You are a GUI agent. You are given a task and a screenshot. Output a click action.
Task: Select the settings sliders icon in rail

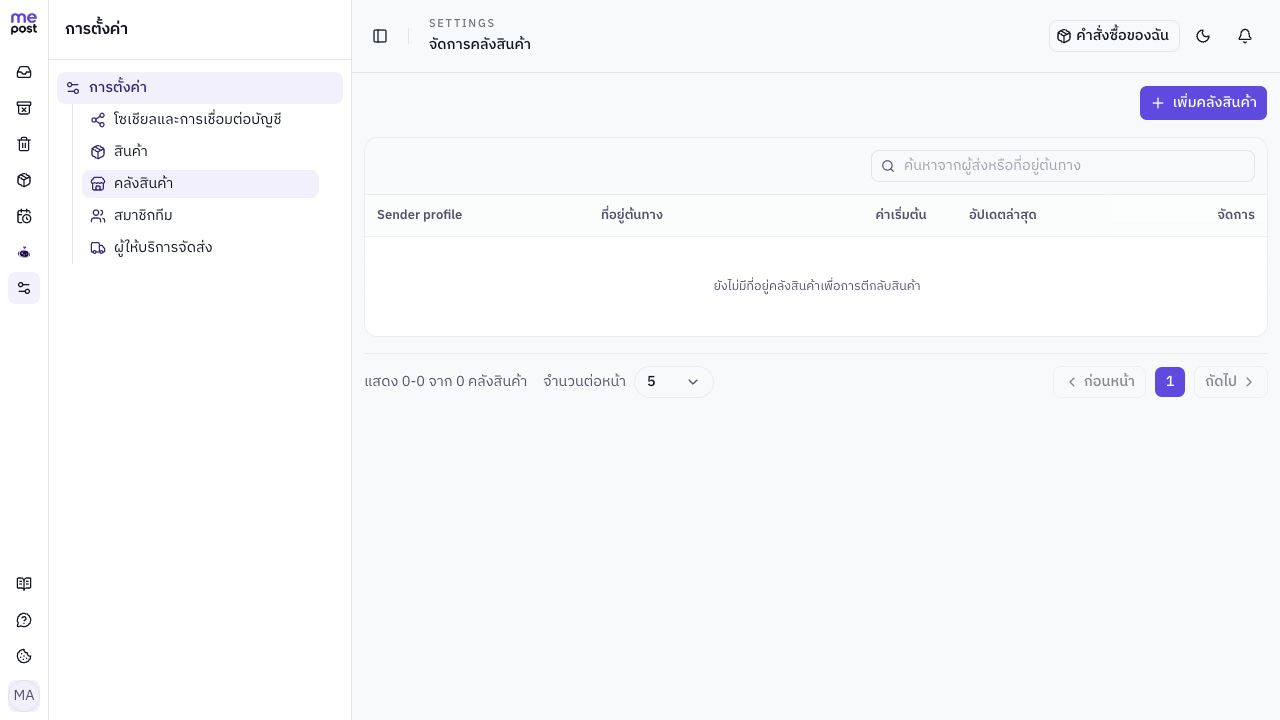(x=24, y=288)
